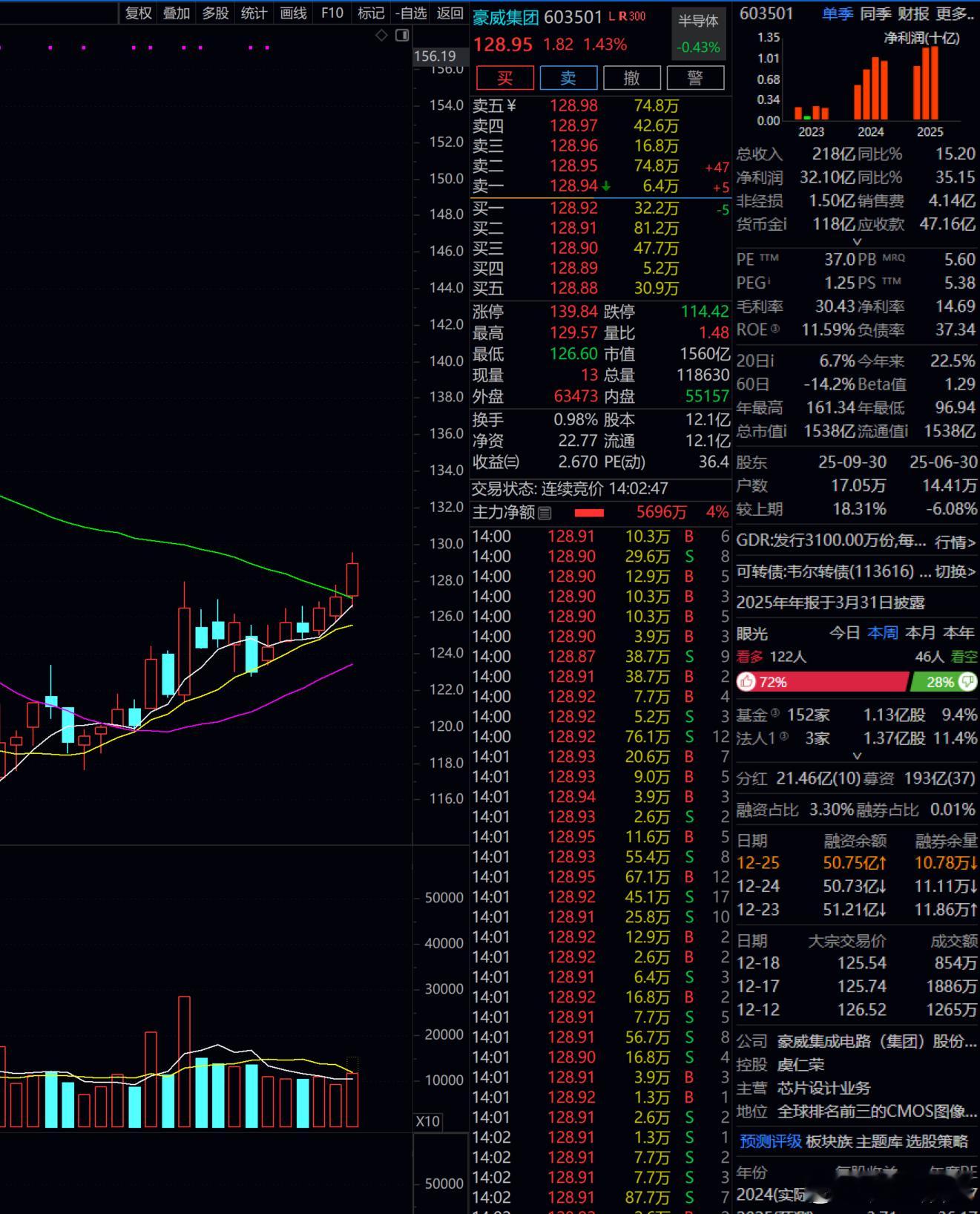Switch to the 预测评级 tab

[x=770, y=1141]
